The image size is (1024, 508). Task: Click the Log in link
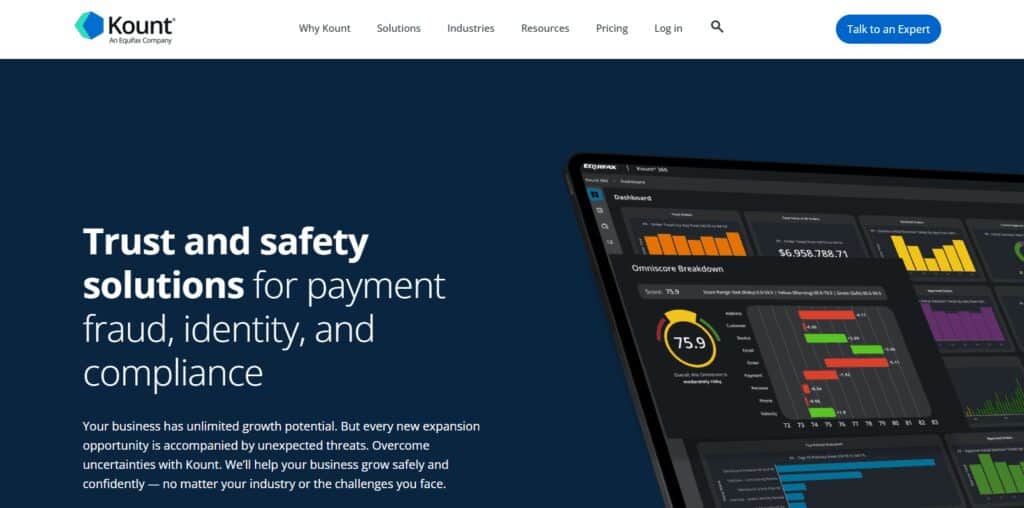point(668,28)
